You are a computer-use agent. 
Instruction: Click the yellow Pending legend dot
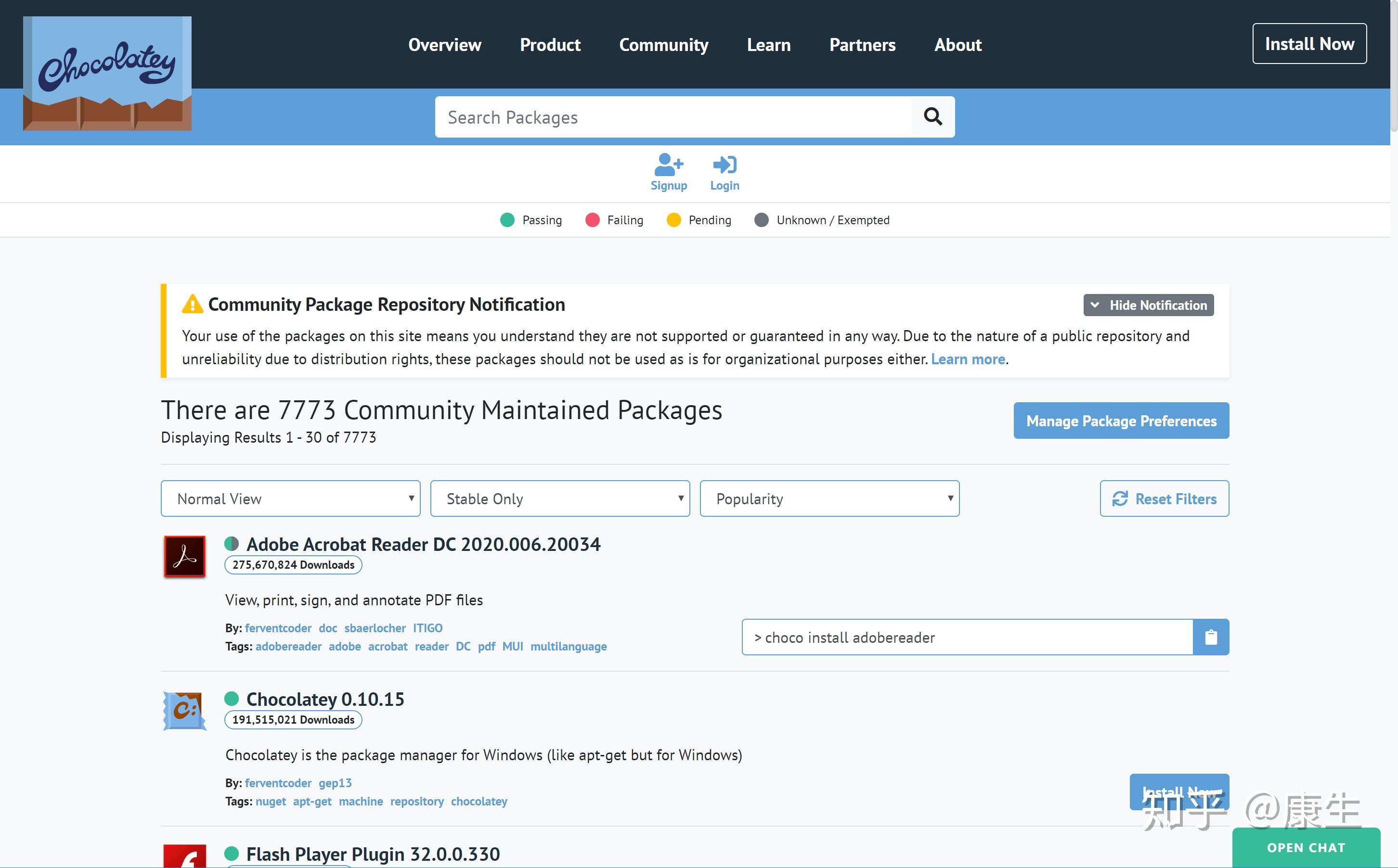[x=674, y=220]
